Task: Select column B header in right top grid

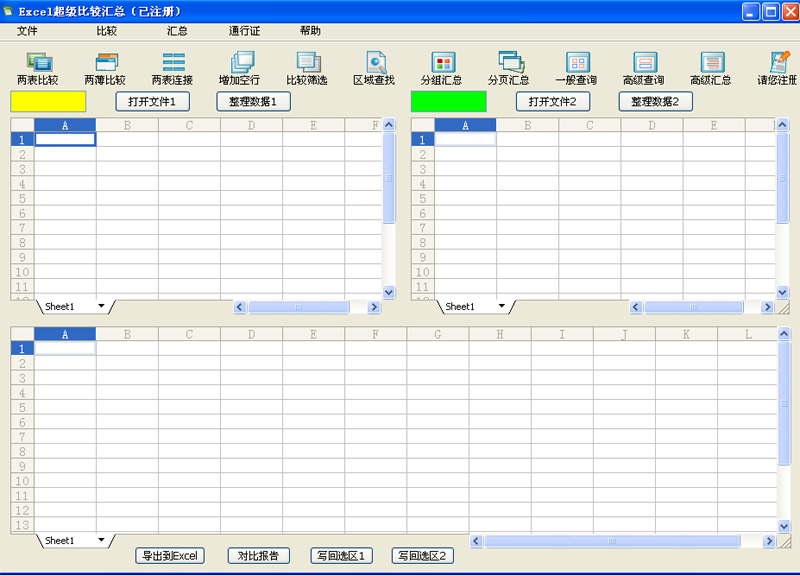Action: coord(528,125)
